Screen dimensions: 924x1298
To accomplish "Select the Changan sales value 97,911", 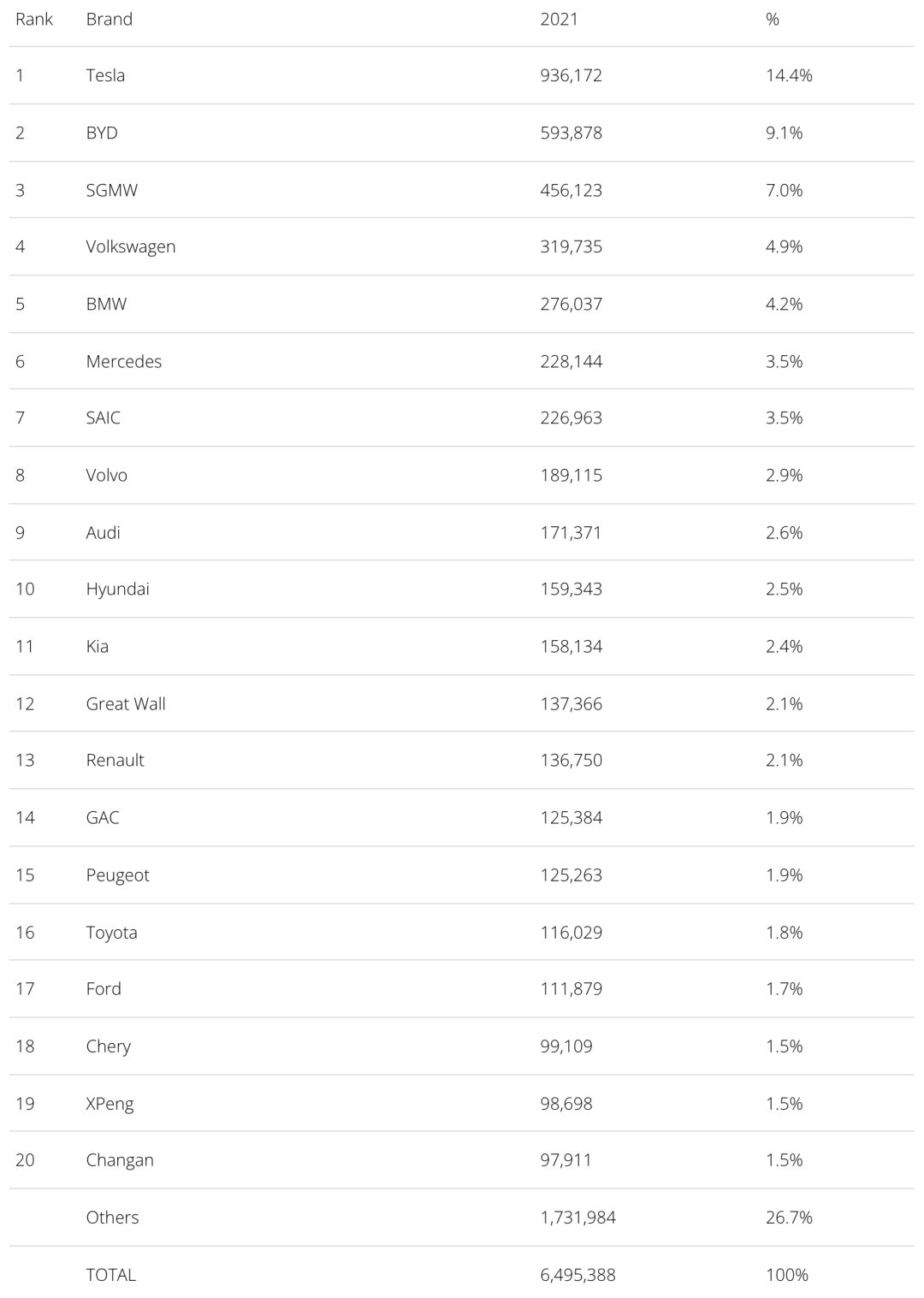I will 566,1159.
